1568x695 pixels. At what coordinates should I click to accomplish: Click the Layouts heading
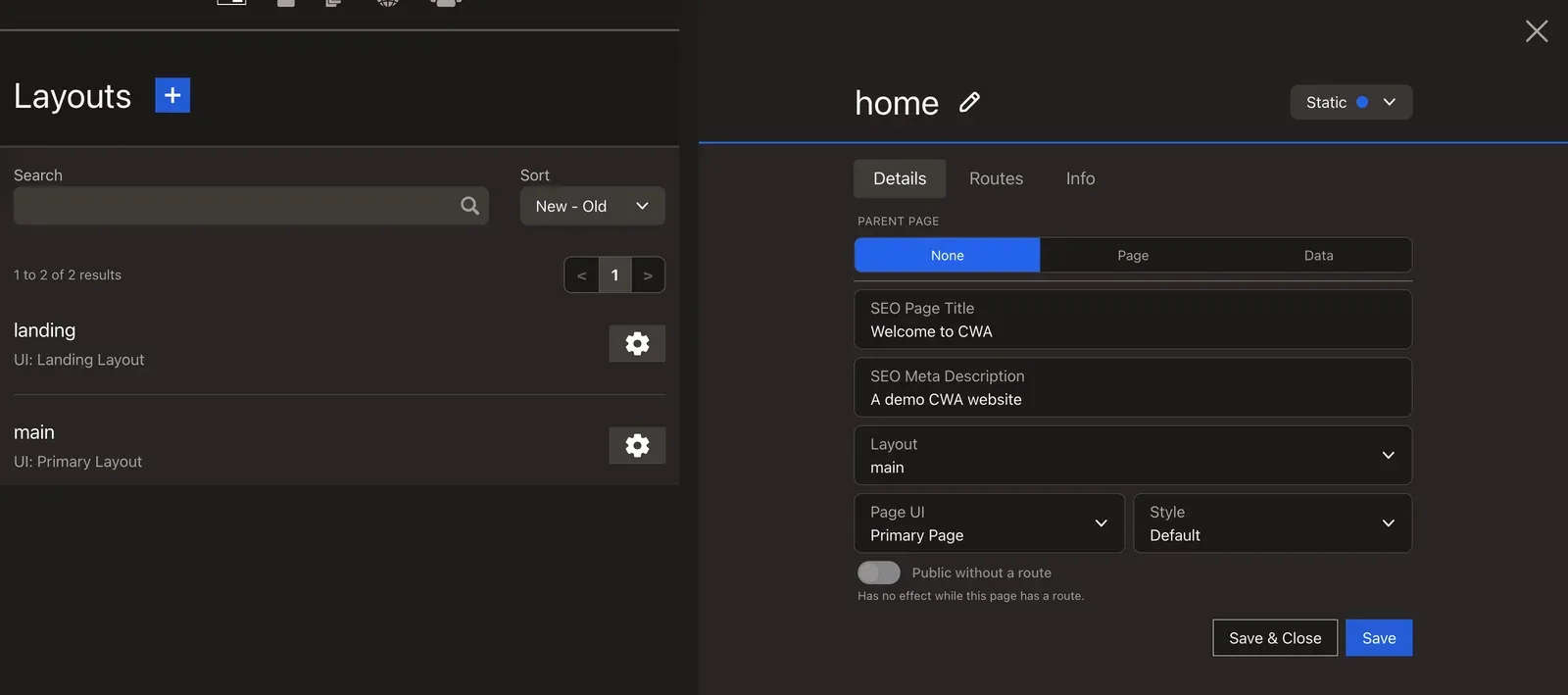pos(73,96)
